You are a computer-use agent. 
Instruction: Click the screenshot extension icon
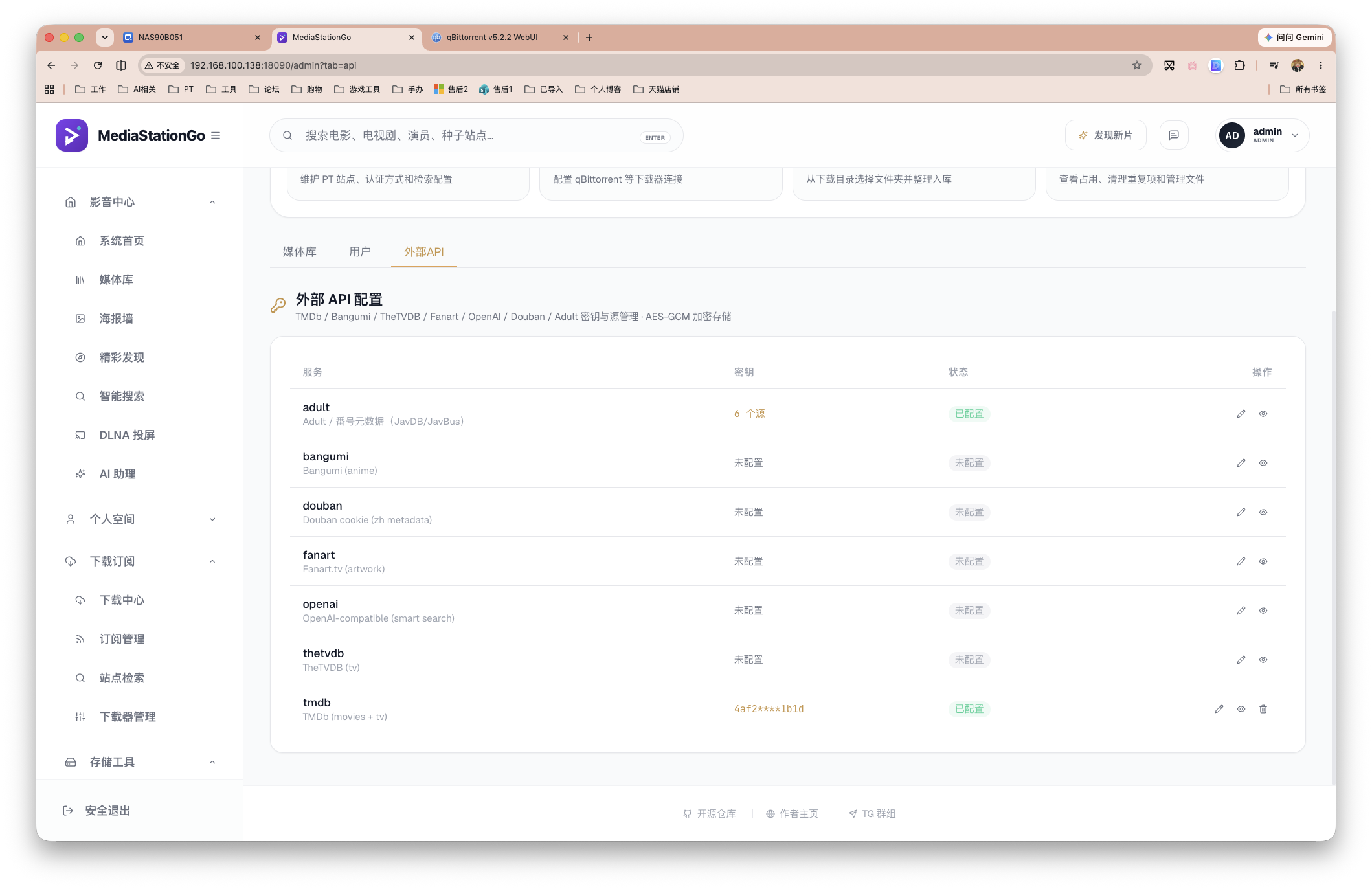1169,65
